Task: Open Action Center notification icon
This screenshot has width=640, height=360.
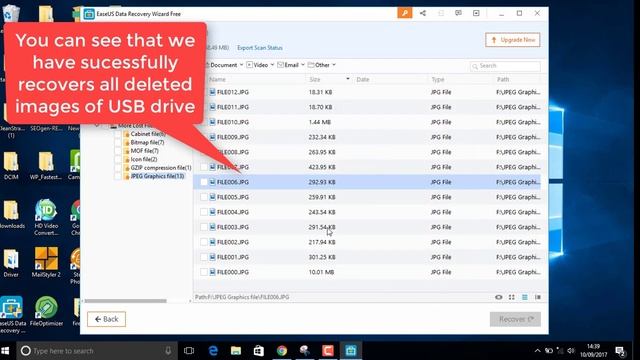Action: (x=621, y=351)
